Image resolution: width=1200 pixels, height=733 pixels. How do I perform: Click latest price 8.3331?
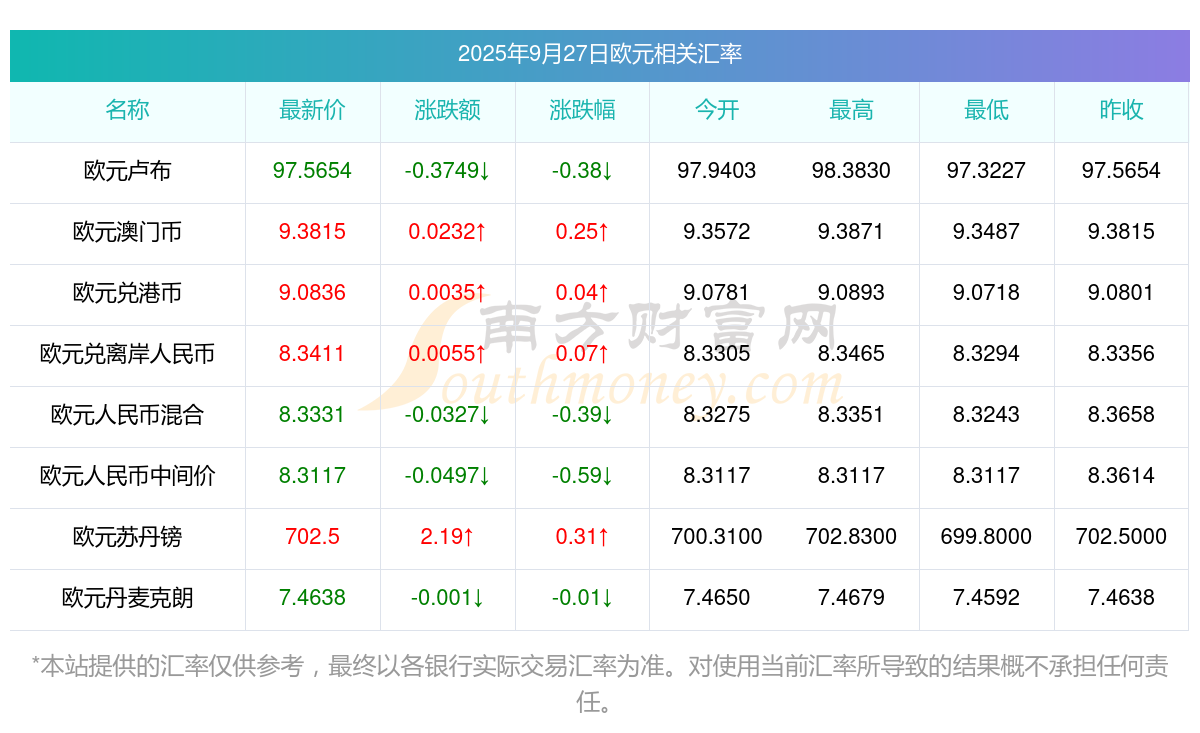click(x=312, y=415)
